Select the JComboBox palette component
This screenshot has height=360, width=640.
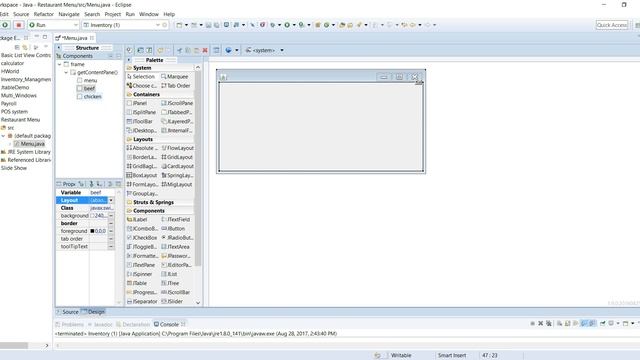(142, 229)
